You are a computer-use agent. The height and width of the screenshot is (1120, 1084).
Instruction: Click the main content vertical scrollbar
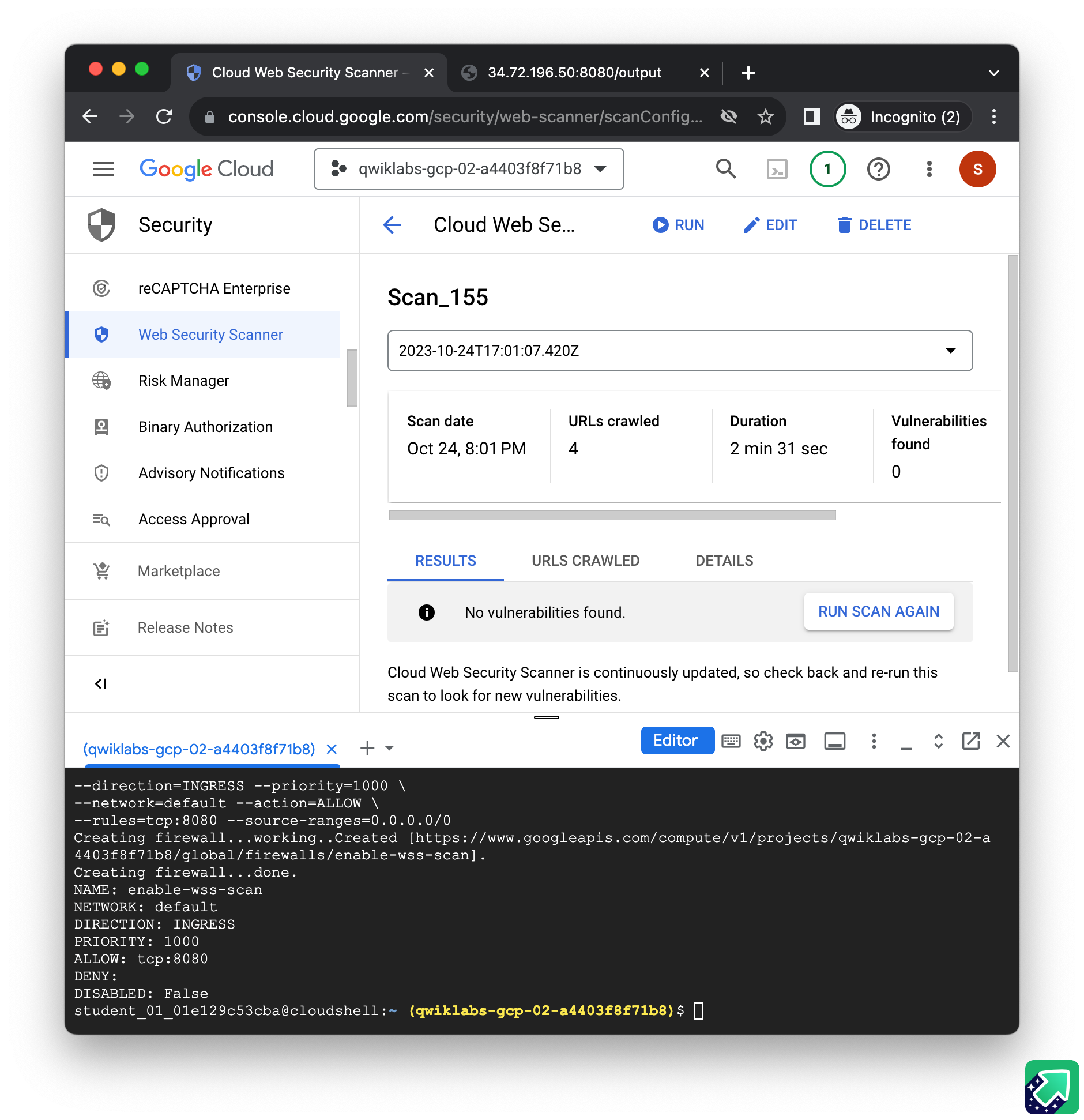(1013, 464)
